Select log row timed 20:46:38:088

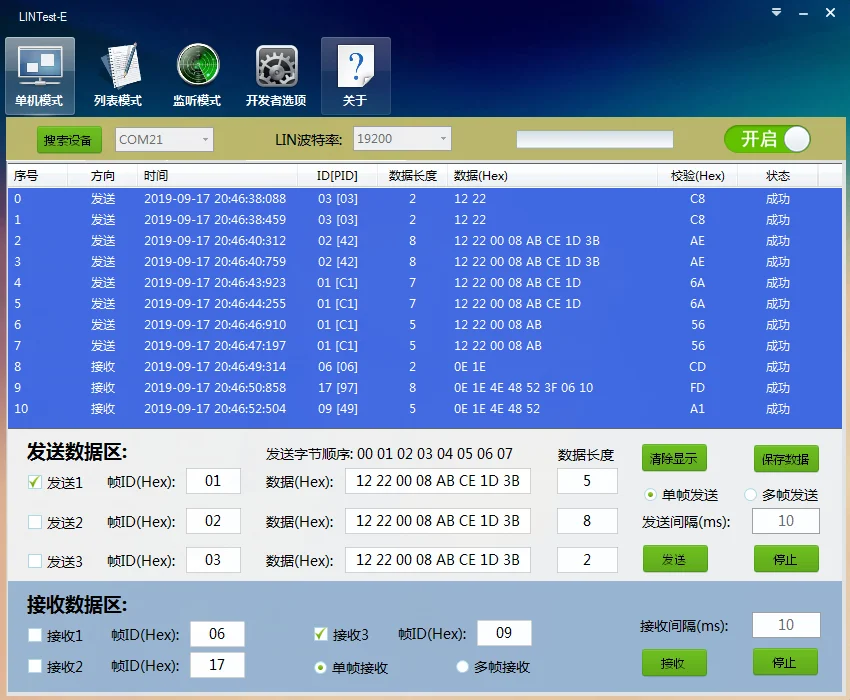click(x=424, y=199)
